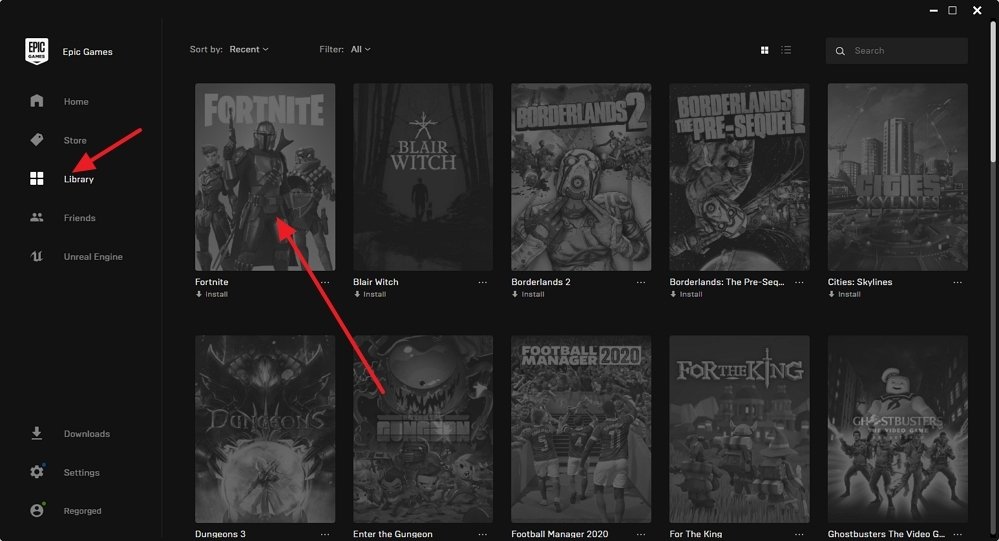Open Settings from the sidebar
999x541 pixels.
coord(82,472)
